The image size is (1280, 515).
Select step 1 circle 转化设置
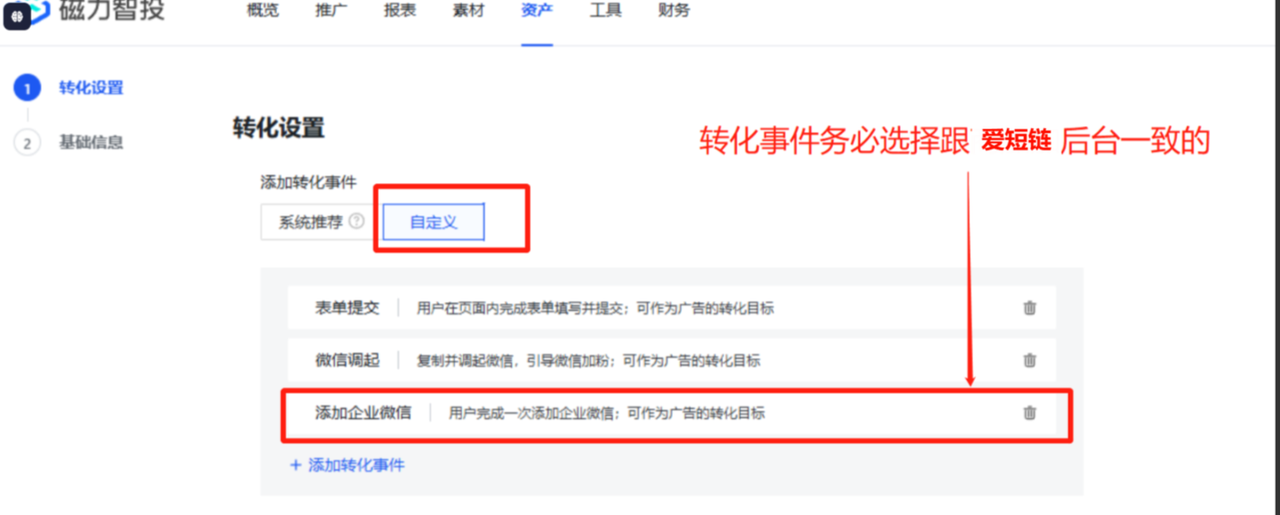(x=27, y=88)
